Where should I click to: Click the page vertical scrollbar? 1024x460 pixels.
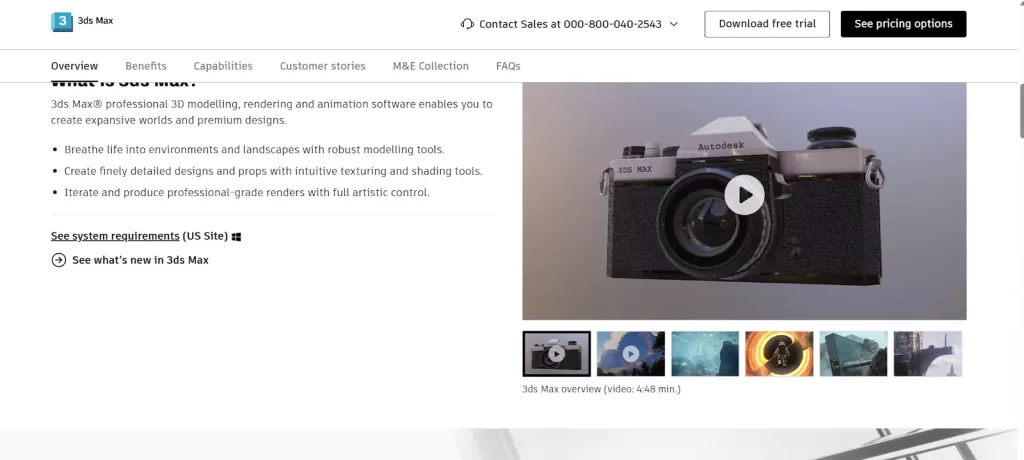(1020, 111)
